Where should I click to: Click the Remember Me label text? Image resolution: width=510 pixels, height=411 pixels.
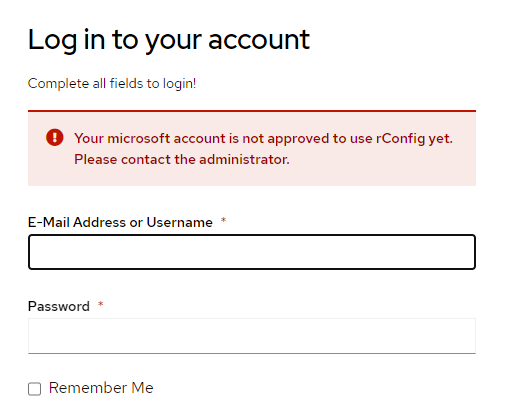101,388
